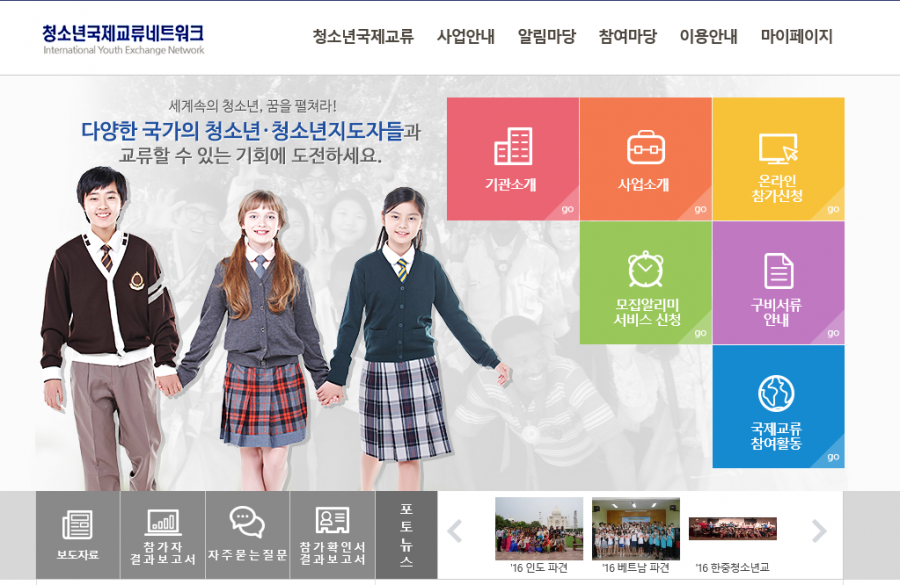This screenshot has height=585, width=900.
Task: Open the 참가자 결과보고서 chart icon
Action: tap(162, 522)
